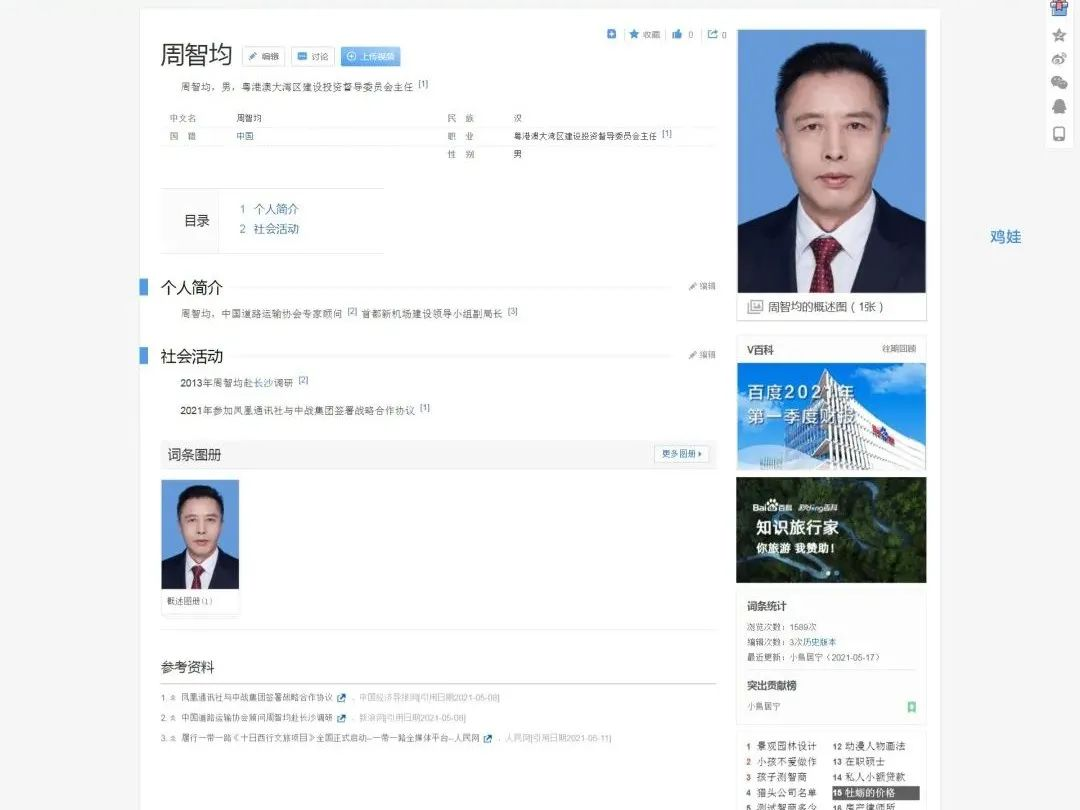Share via Weibo icon in floating sidebar

[x=1059, y=59]
